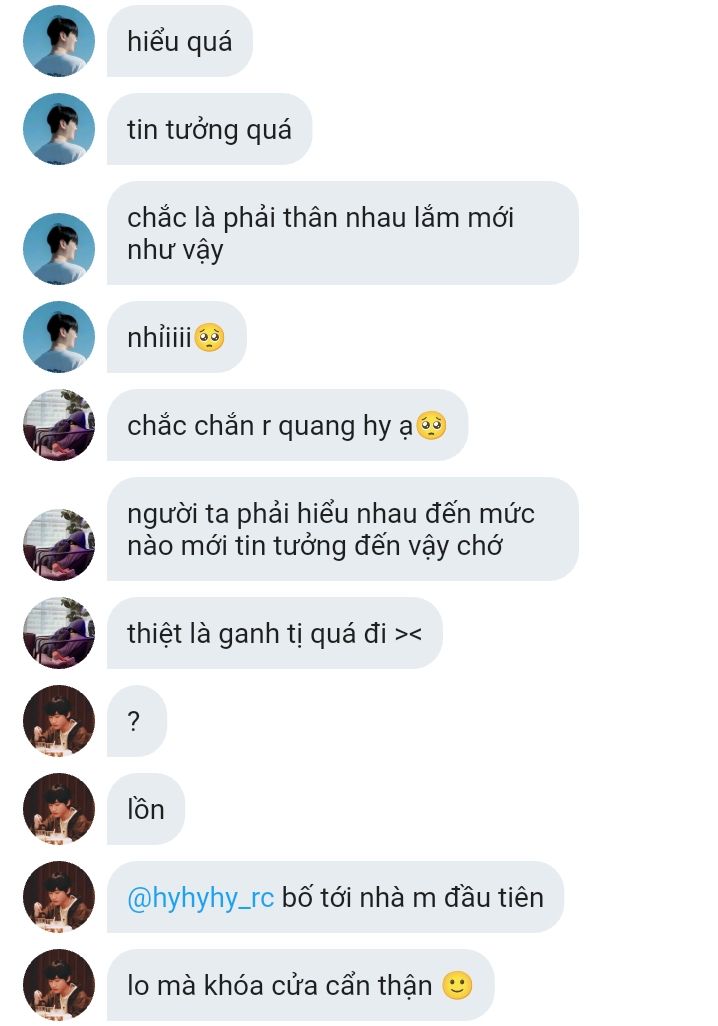
Task: Tap the 'lo mà khóa cửa cẩn thận' bubble
Action: (x=300, y=985)
